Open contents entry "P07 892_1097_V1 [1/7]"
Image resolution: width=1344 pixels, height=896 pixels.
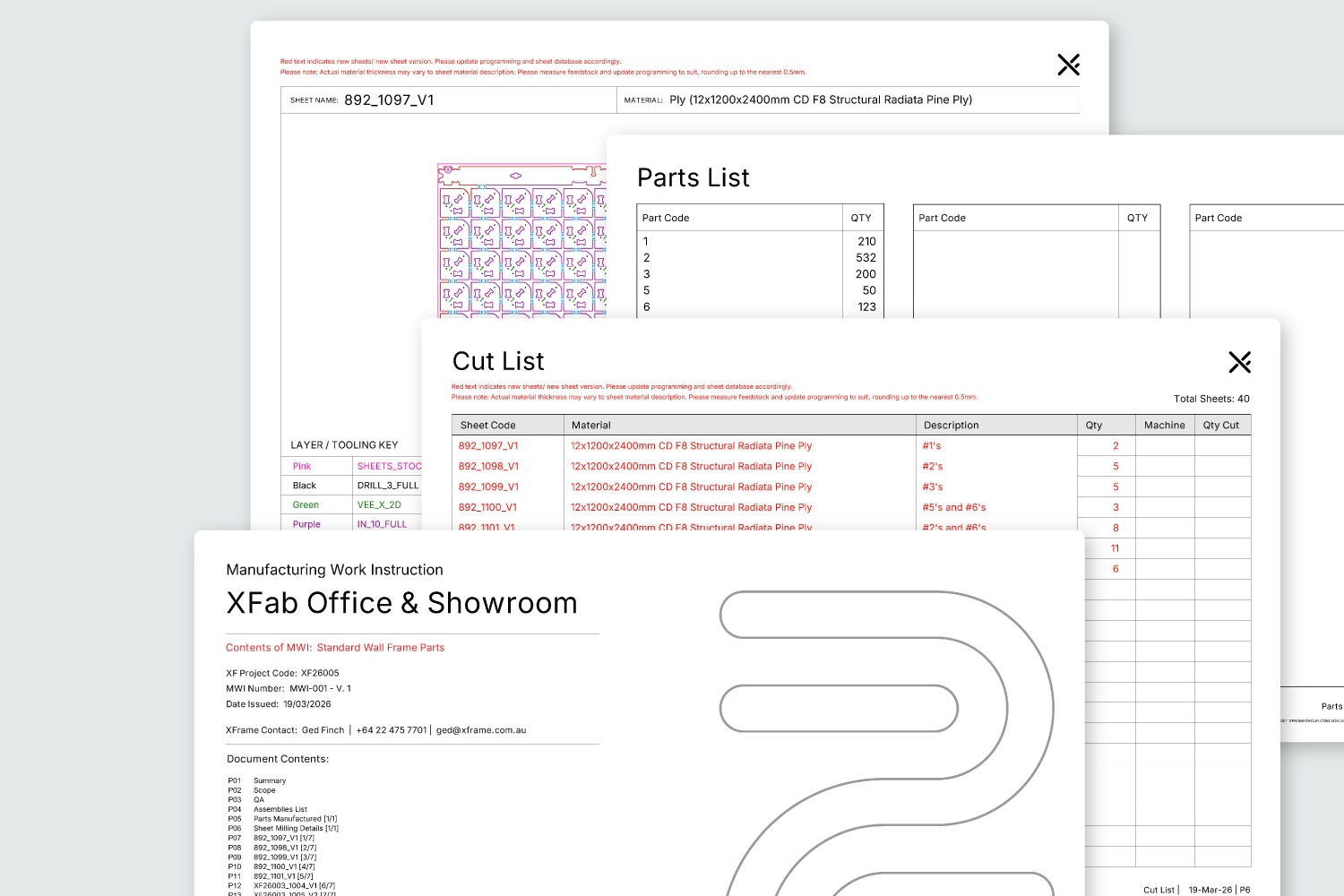[x=271, y=838]
